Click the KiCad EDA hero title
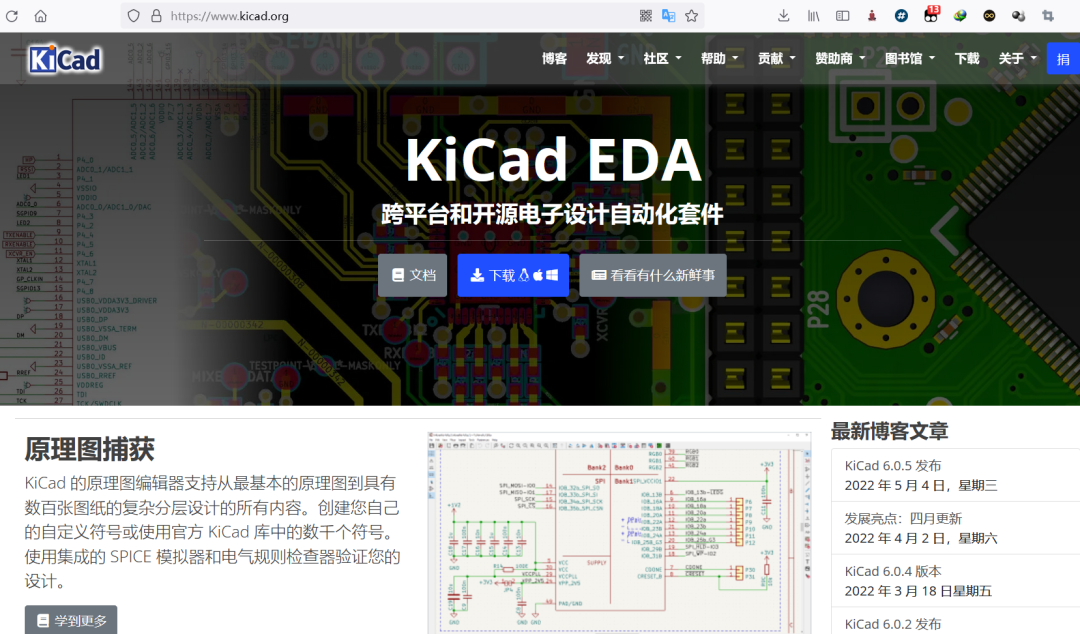 coord(553,160)
